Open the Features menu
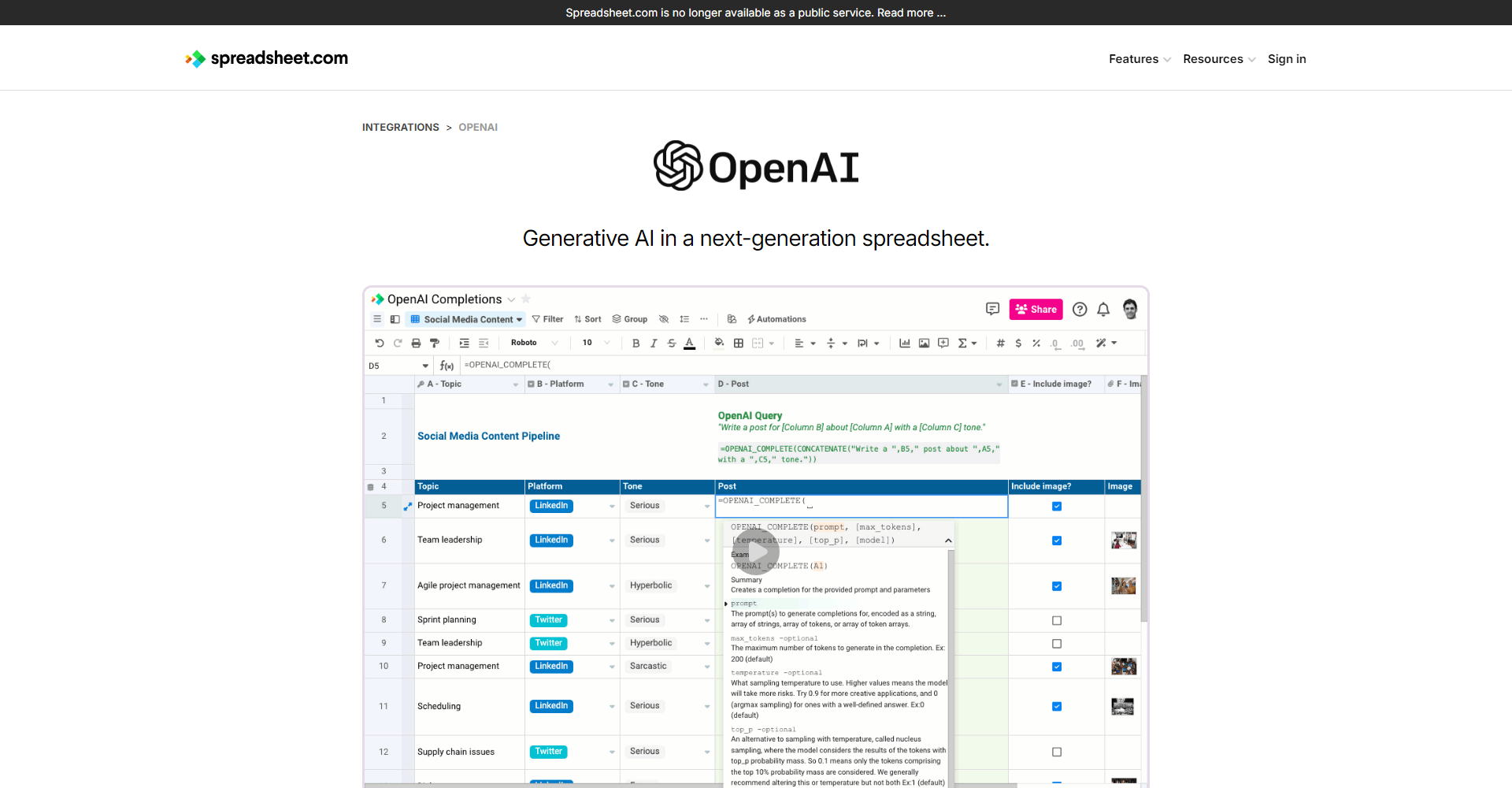 click(1134, 58)
